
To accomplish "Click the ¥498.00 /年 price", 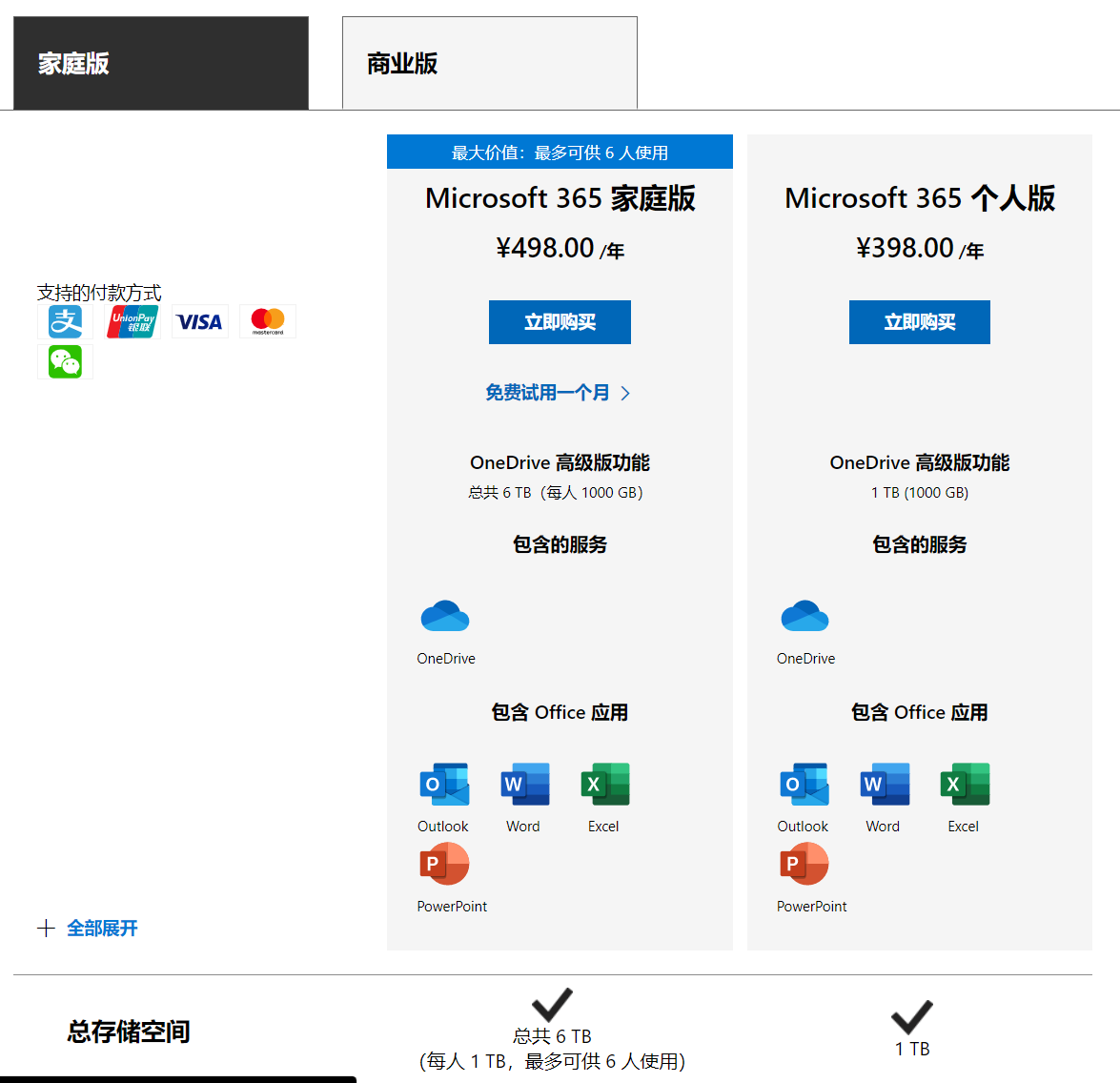I will pos(560,249).
